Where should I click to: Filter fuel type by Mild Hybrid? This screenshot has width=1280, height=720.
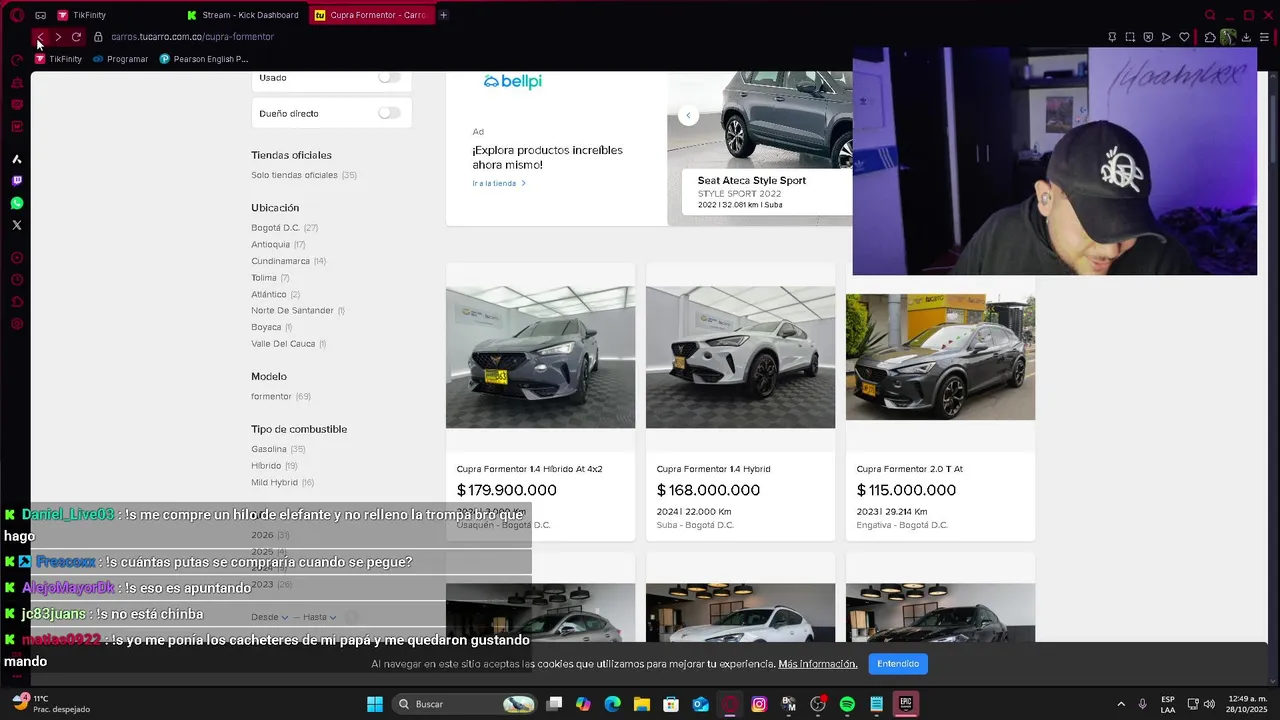[x=282, y=483]
